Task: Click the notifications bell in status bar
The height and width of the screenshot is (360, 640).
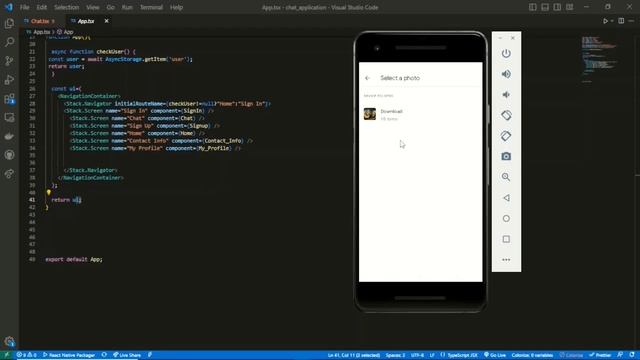Action: pos(632,355)
